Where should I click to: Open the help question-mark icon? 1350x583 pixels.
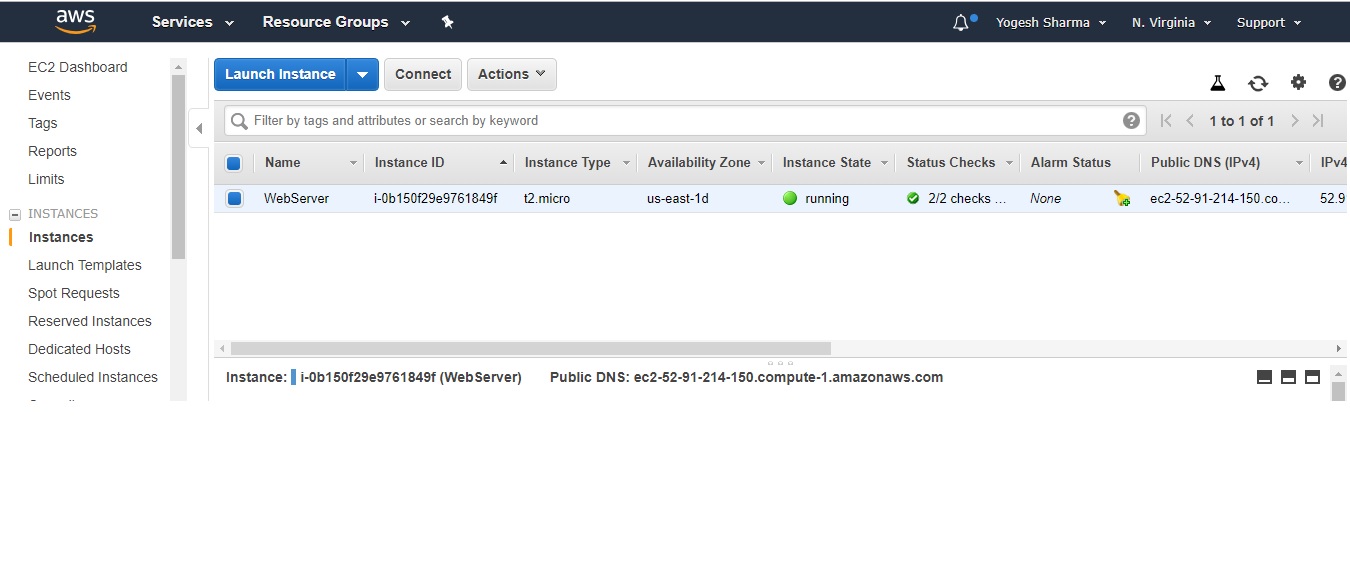click(1337, 83)
